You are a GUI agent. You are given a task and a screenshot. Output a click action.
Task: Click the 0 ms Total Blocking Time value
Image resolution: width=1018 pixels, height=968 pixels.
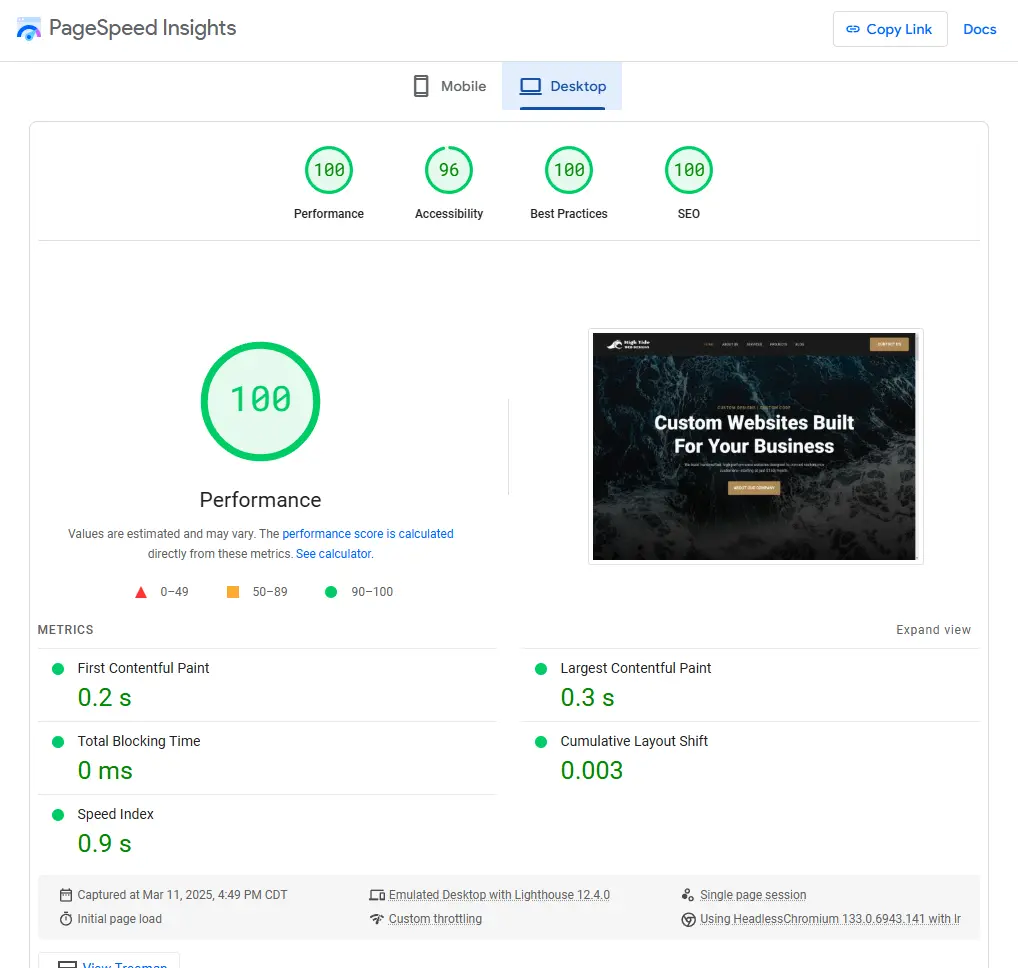pos(105,771)
